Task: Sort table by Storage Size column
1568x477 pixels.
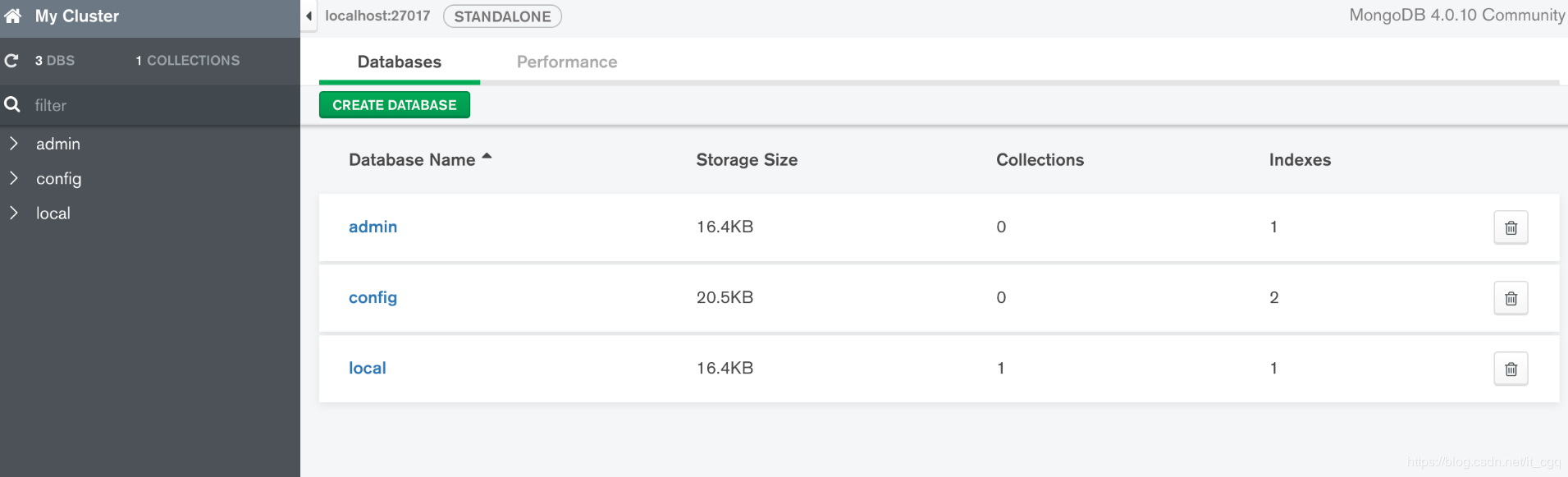Action: [747, 160]
